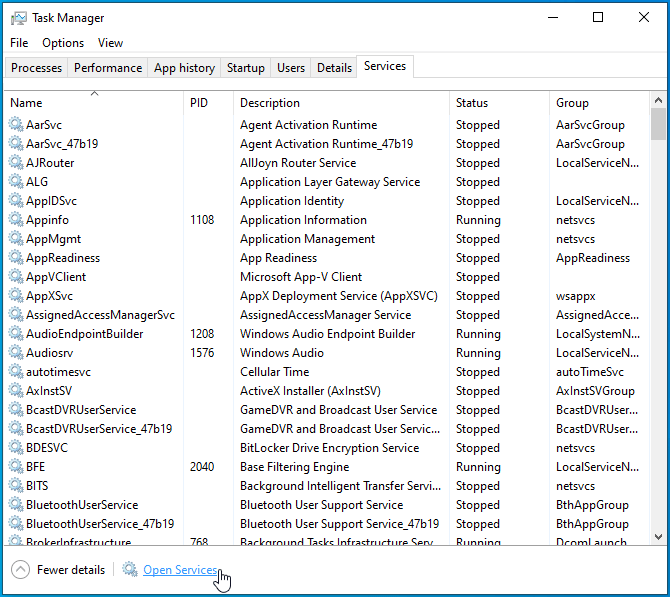Click the gear icon beside AppVClient
Image resolution: width=670 pixels, height=597 pixels.
16,276
